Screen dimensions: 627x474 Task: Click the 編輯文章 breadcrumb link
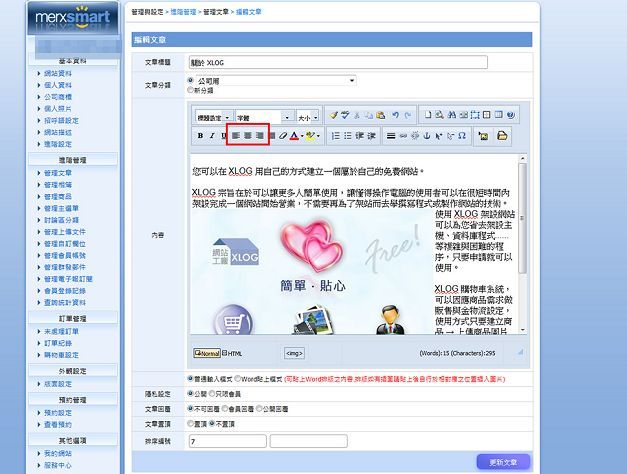coord(248,12)
